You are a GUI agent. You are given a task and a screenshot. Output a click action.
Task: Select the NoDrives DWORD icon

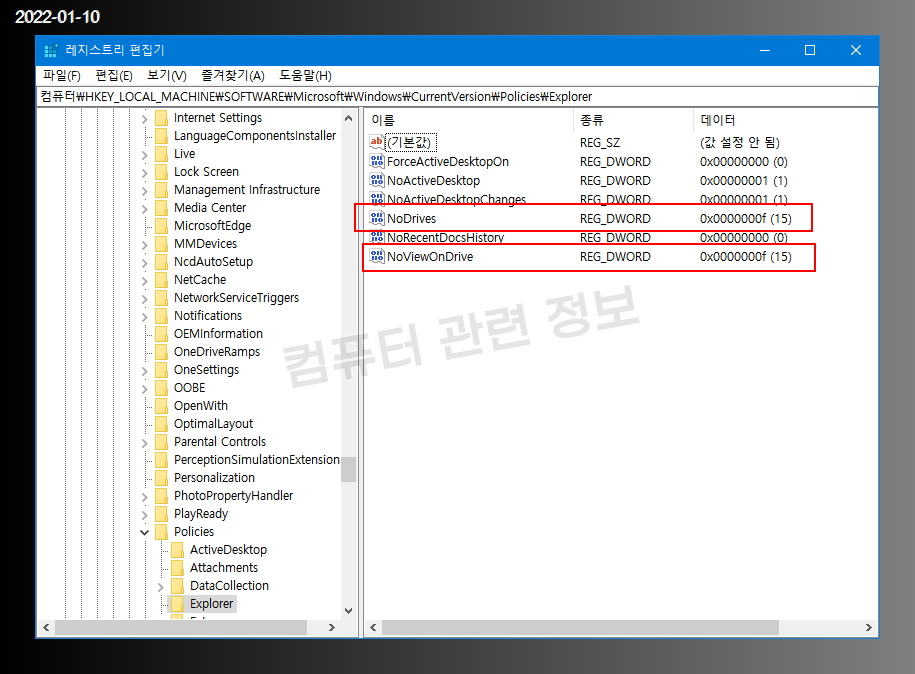(x=376, y=218)
